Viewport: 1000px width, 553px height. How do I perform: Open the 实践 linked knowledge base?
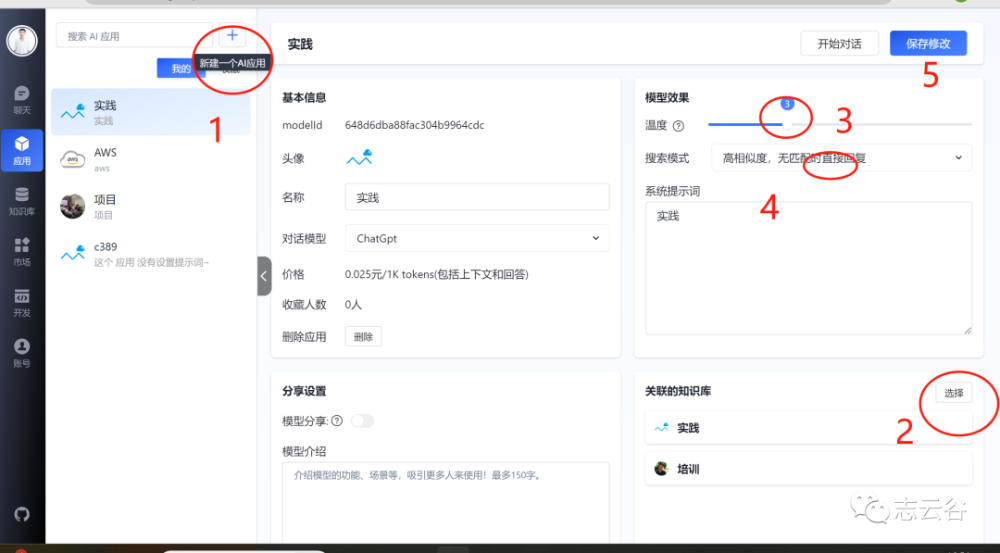[x=809, y=428]
